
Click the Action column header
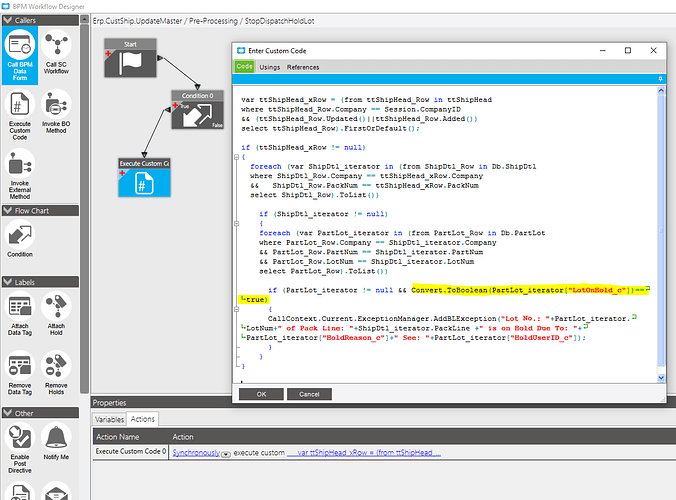[183, 437]
